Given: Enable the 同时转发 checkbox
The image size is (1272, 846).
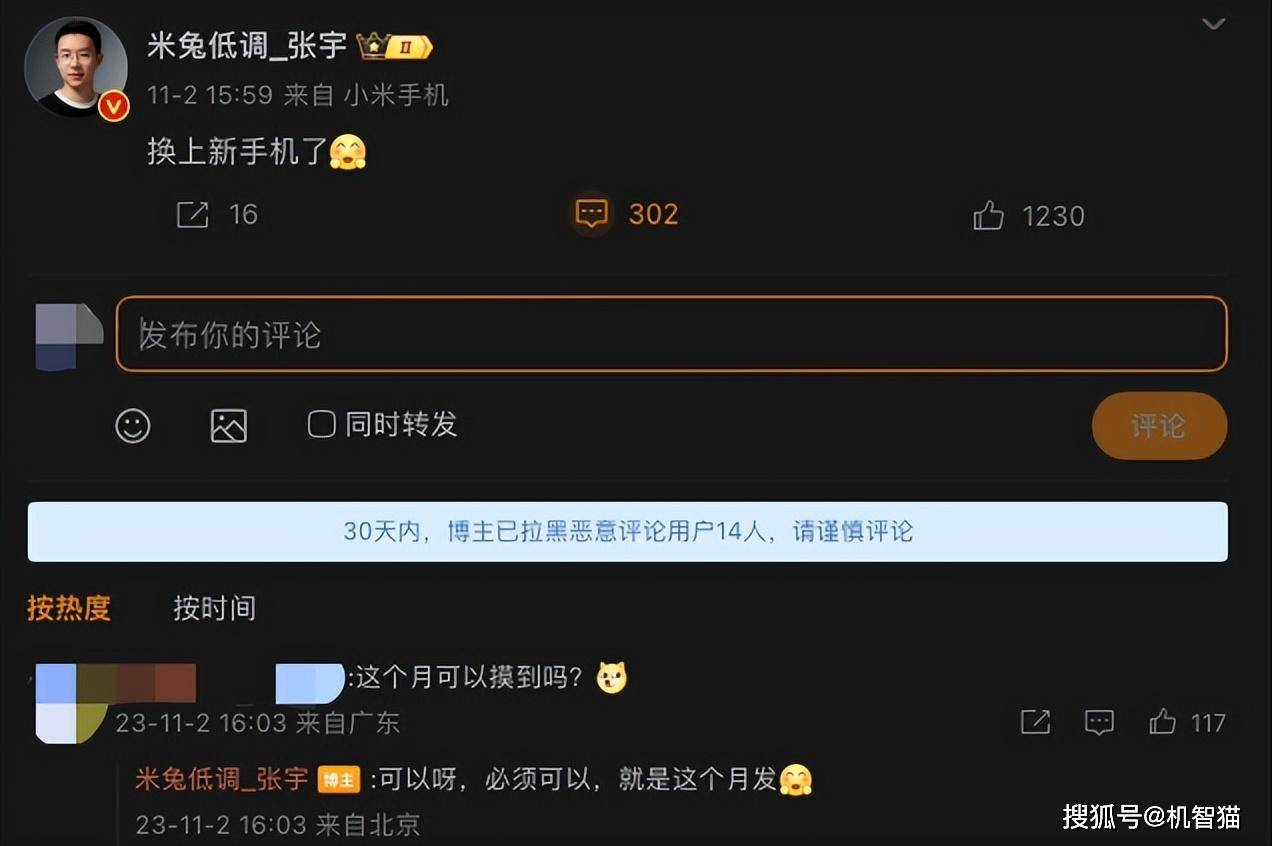Looking at the screenshot, I should point(321,424).
